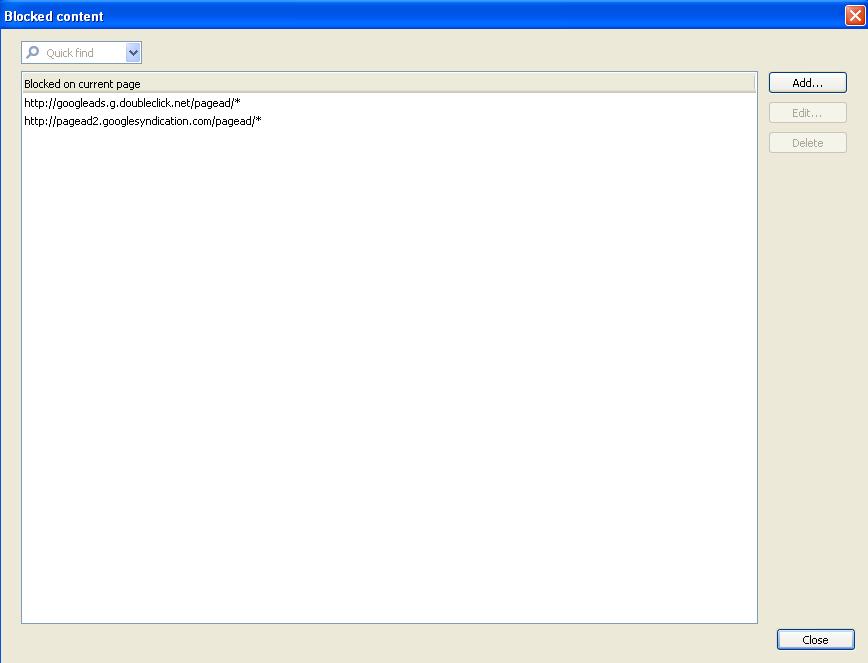Screen dimensions: 868x663
Task: Click the Add... button
Action: pos(807,83)
